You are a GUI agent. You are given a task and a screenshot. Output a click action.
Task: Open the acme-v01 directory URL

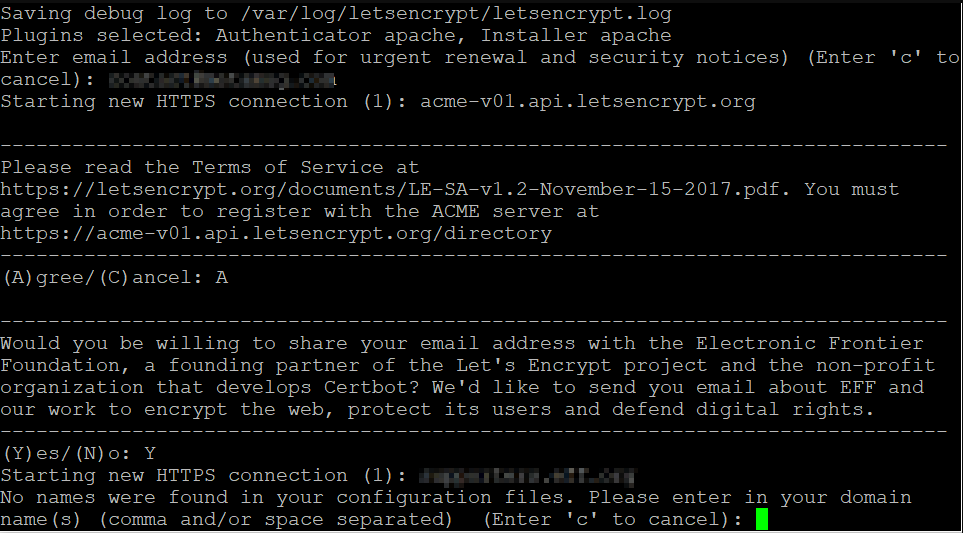[276, 233]
